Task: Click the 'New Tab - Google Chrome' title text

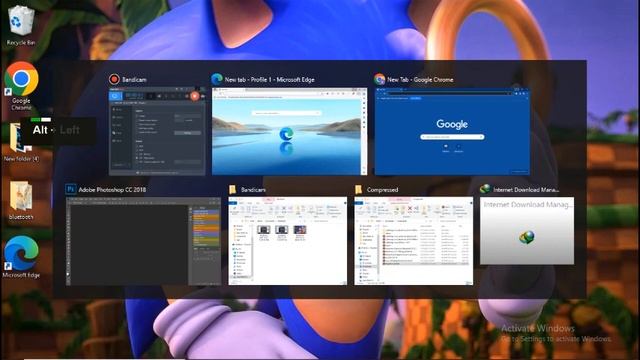Action: coord(420,80)
